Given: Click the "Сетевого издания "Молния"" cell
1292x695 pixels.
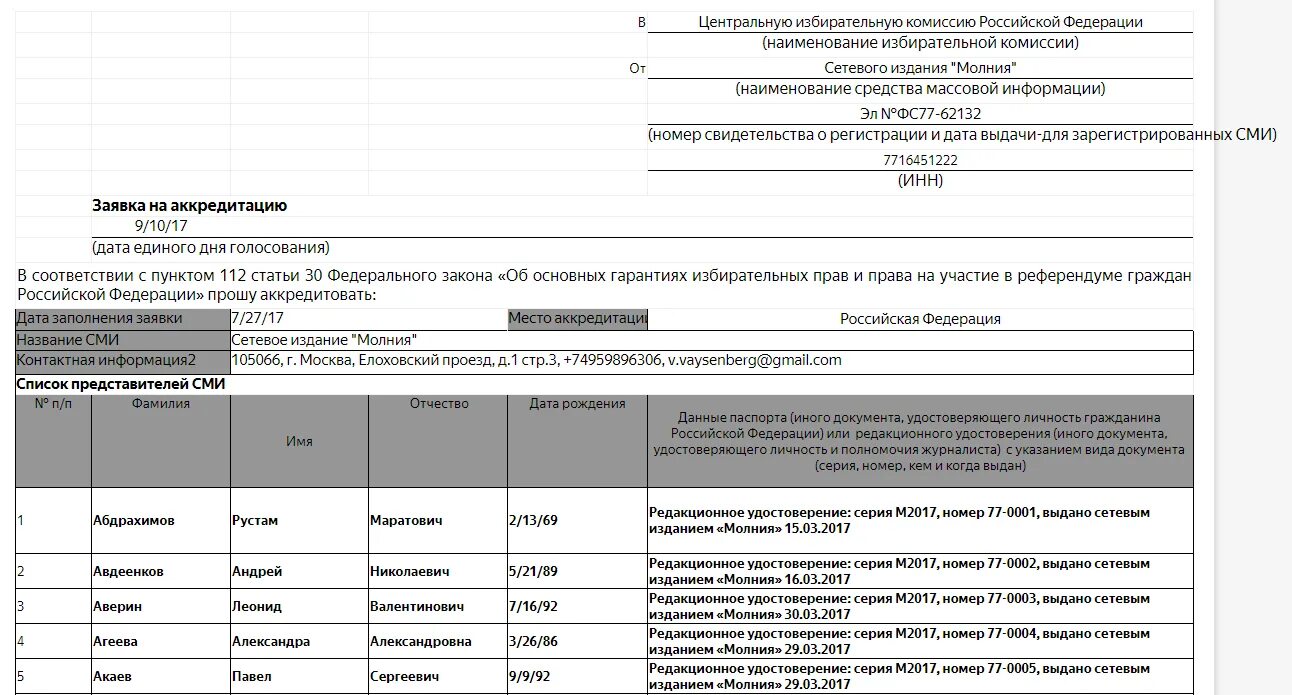Looking at the screenshot, I should click(920, 68).
